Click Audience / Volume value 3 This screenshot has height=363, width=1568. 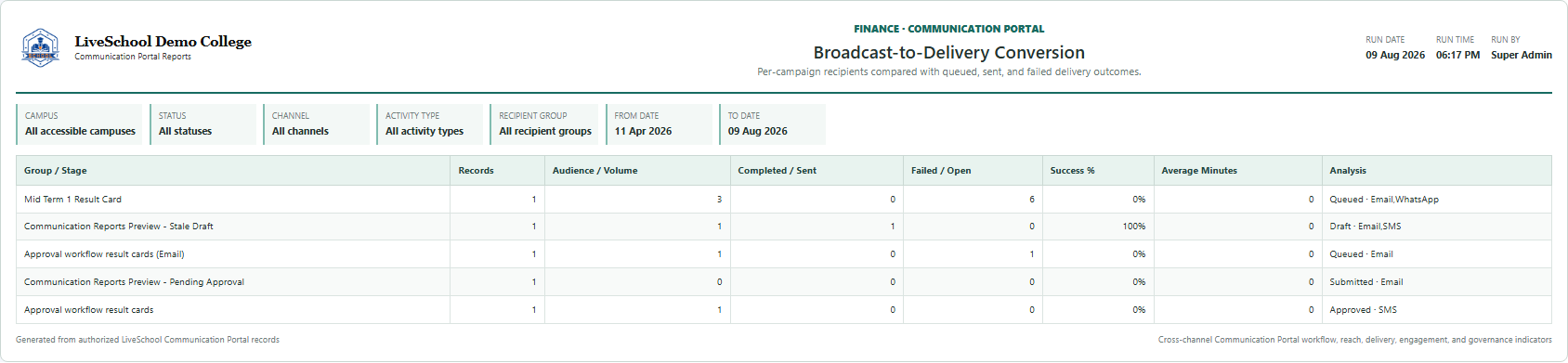click(x=719, y=200)
